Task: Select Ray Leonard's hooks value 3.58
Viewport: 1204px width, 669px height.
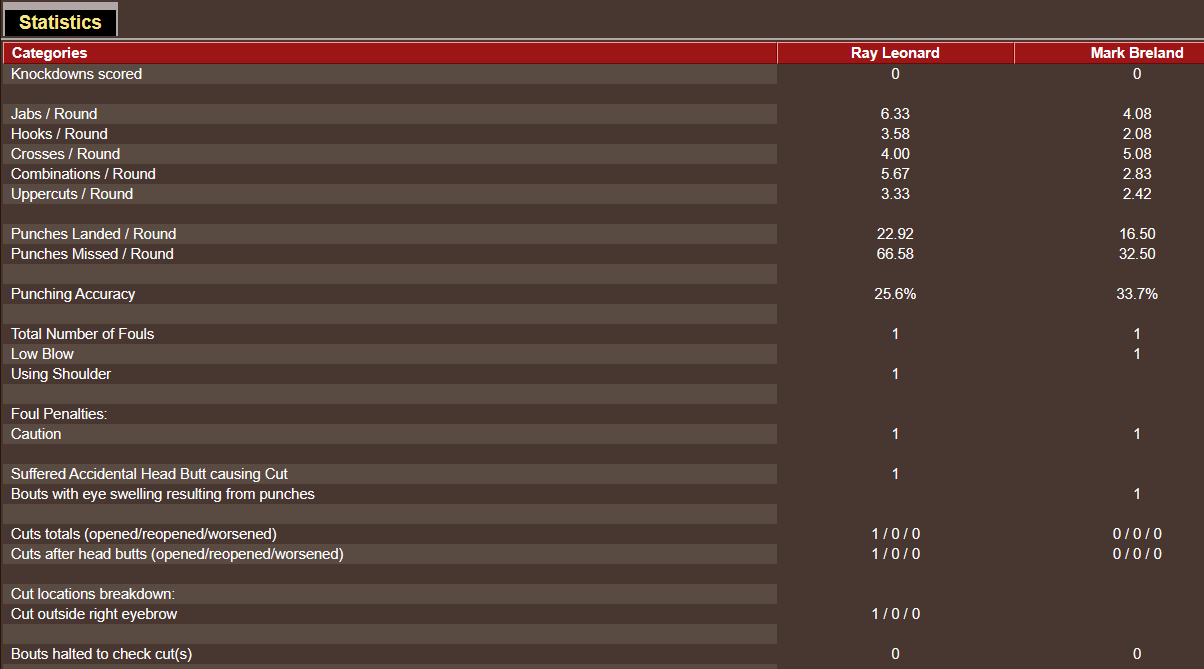Action: [895, 134]
